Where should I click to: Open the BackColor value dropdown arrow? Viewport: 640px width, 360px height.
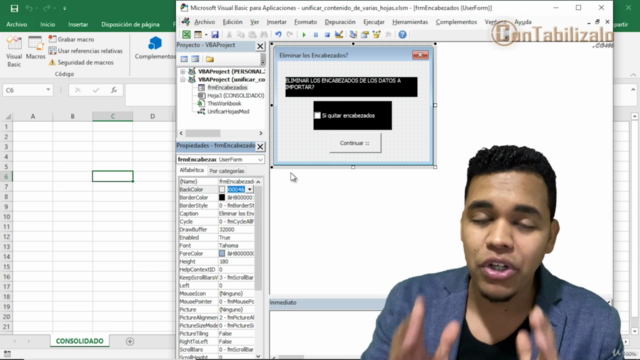249,189
